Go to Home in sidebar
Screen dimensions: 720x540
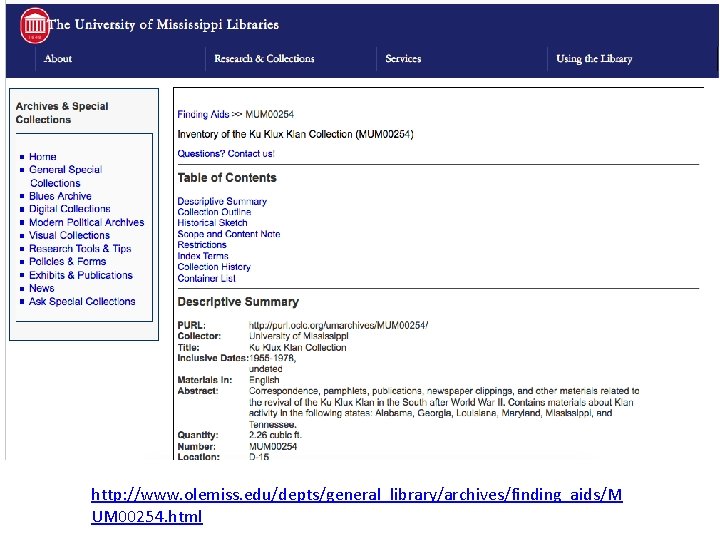click(43, 157)
